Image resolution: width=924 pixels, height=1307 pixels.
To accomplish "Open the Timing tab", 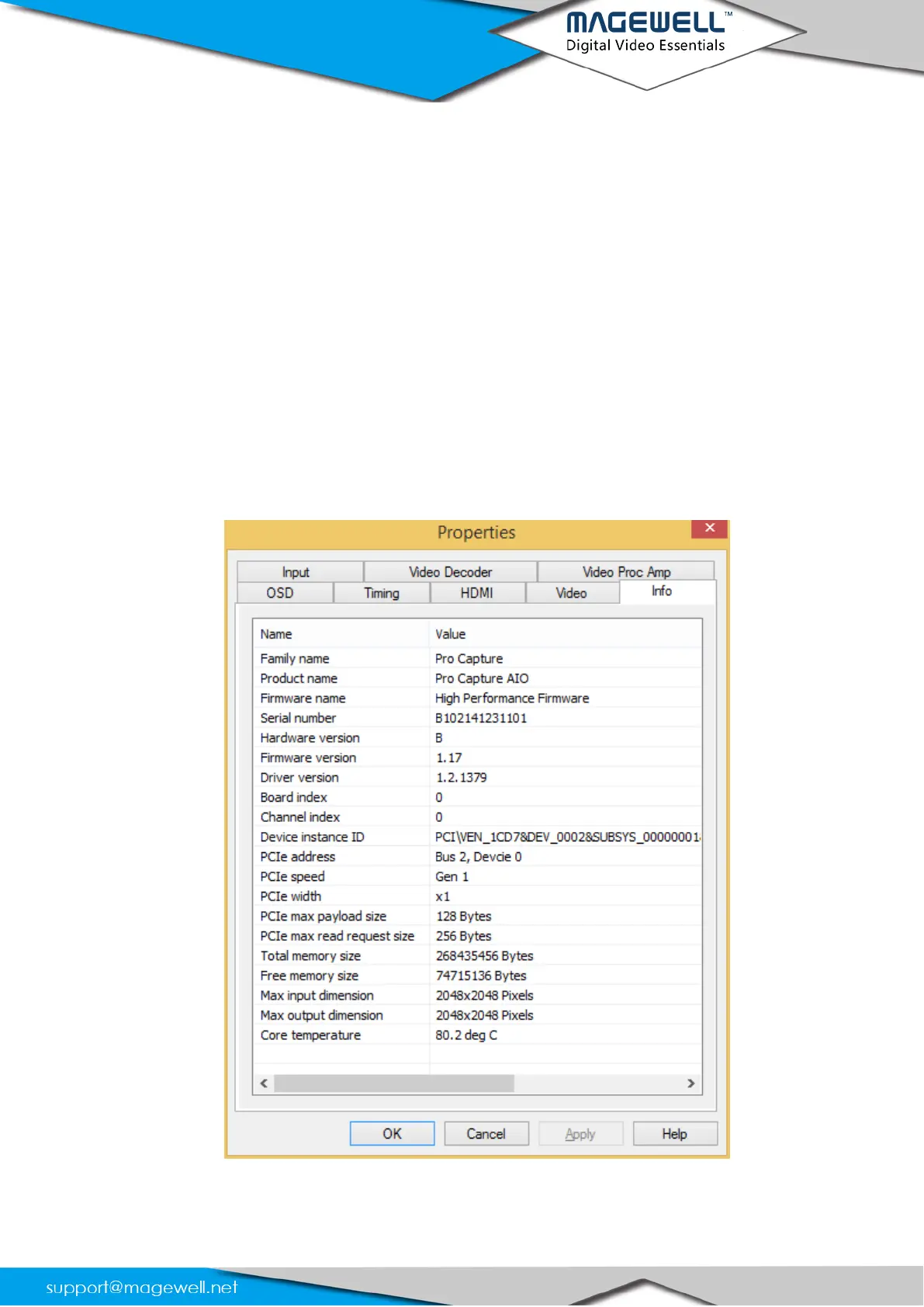I will (382, 593).
